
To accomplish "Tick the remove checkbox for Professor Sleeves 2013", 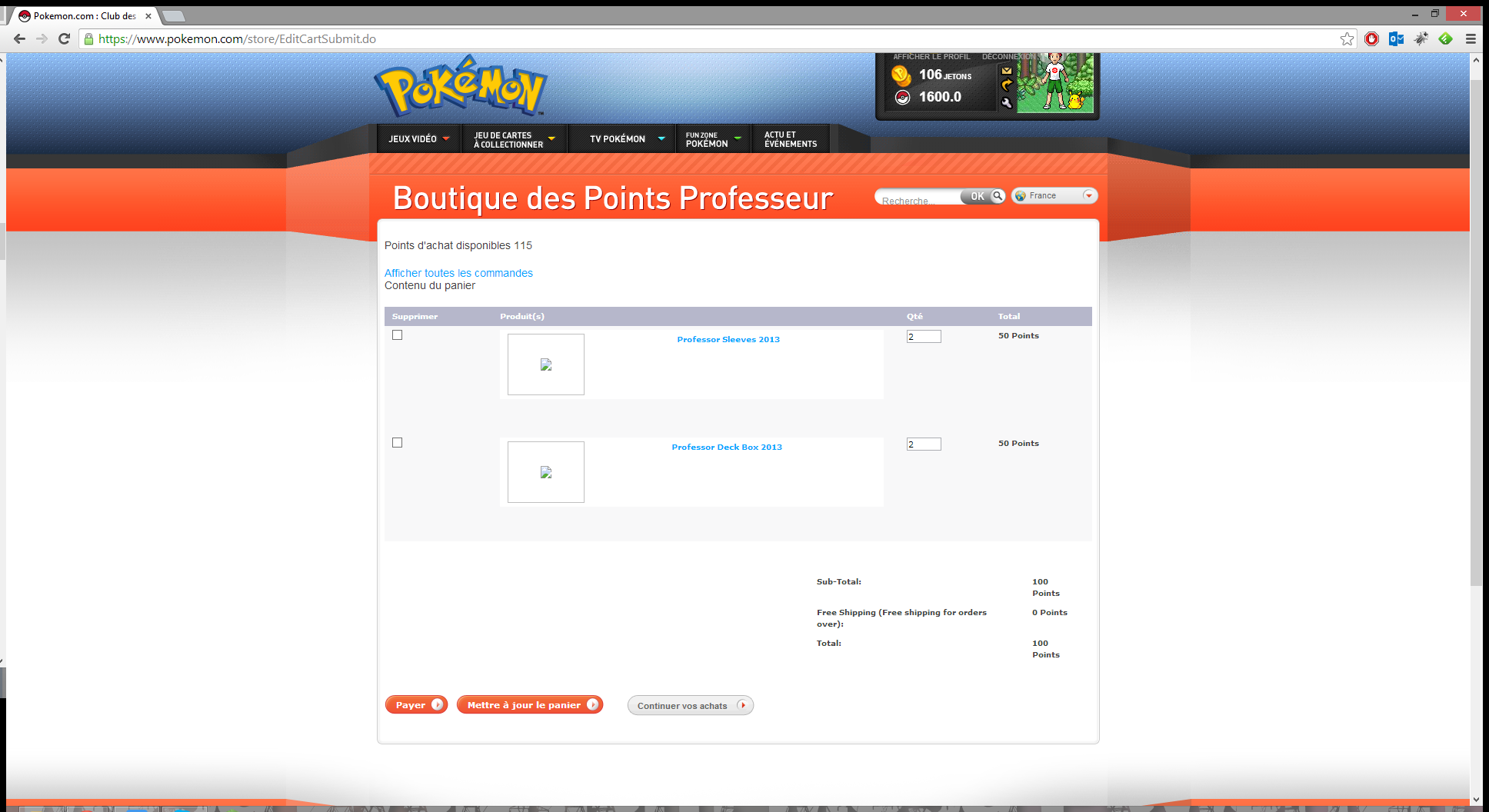I will (398, 335).
